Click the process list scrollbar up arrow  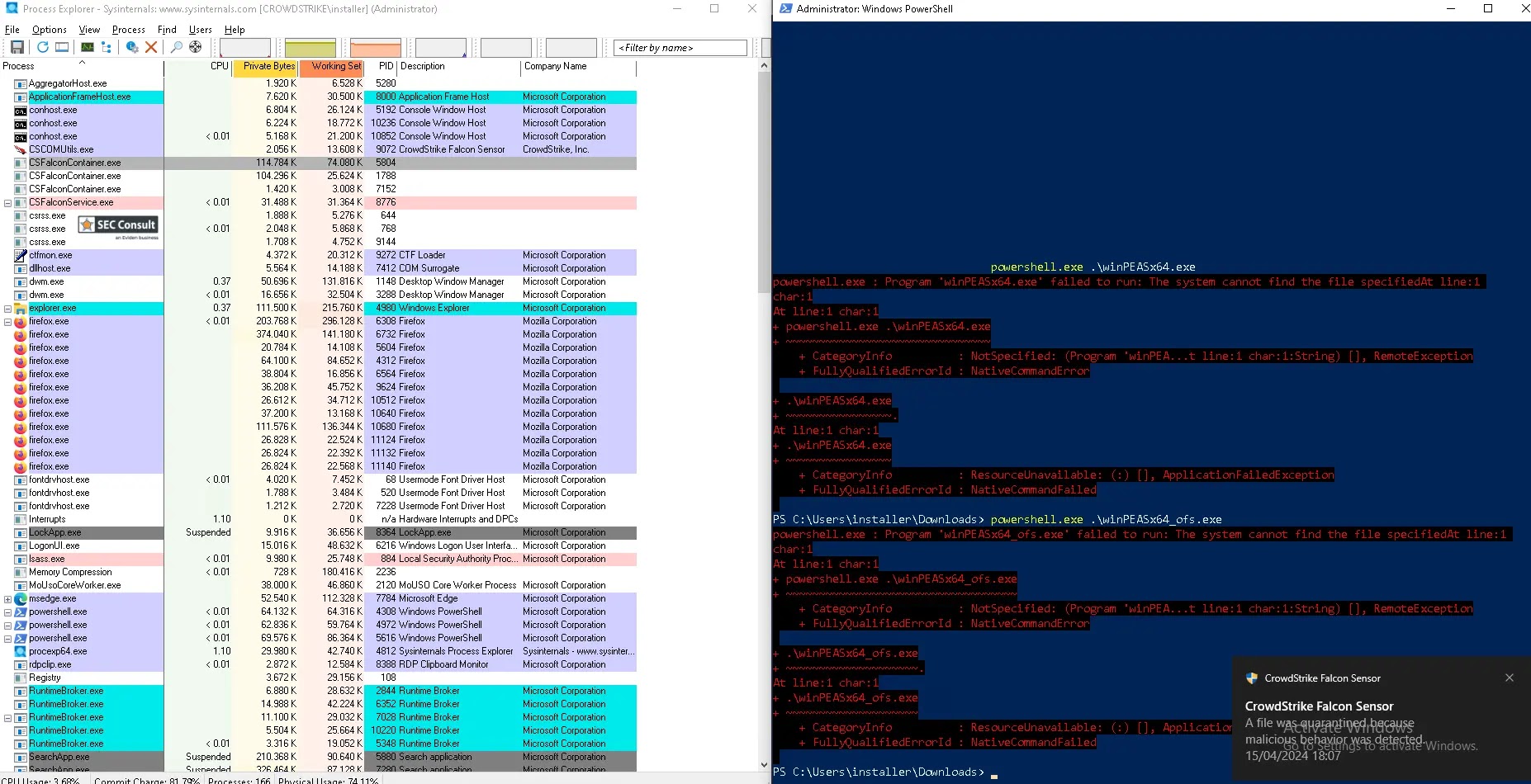[x=764, y=66]
